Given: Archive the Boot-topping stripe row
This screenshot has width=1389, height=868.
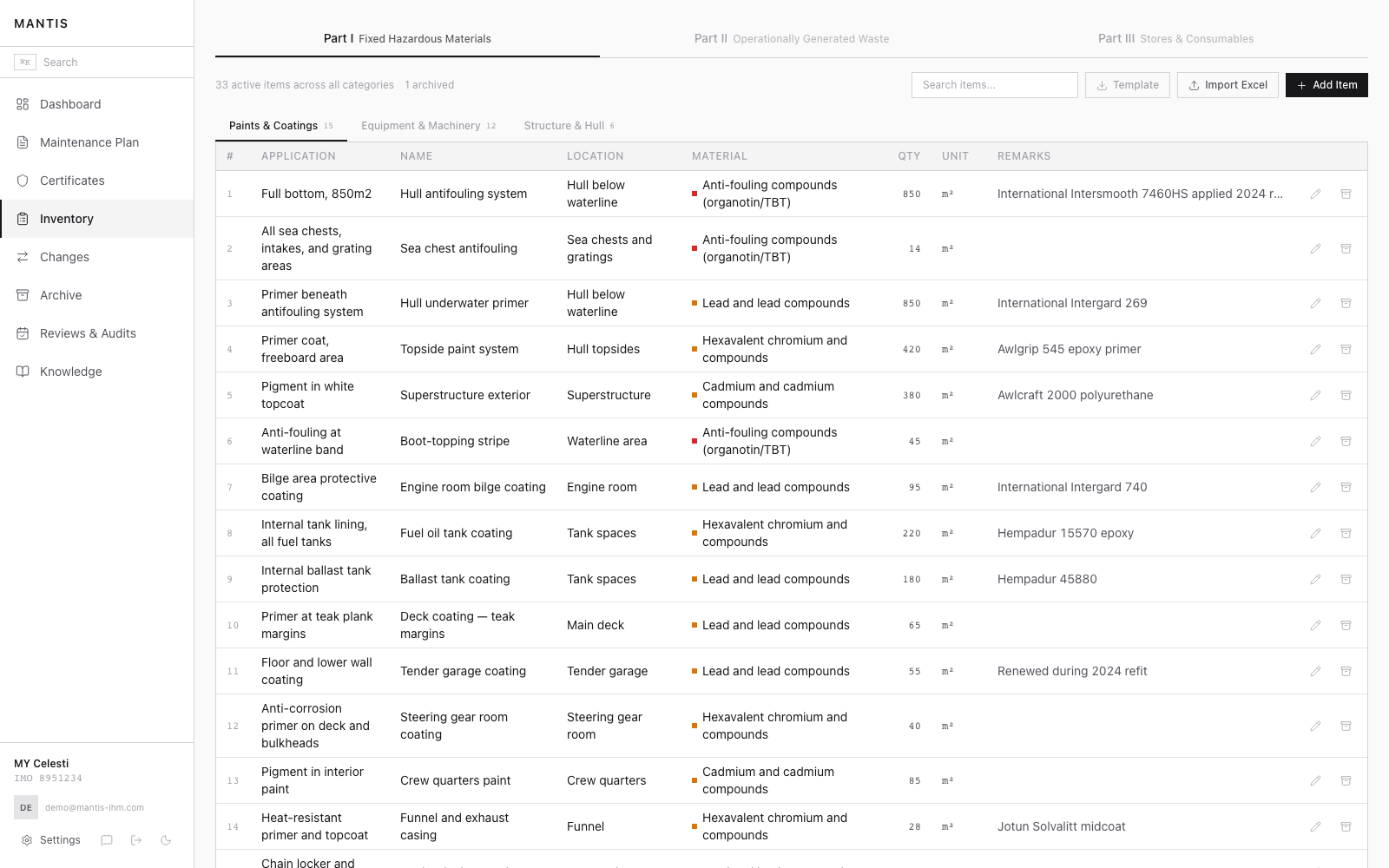Looking at the screenshot, I should point(1346,441).
